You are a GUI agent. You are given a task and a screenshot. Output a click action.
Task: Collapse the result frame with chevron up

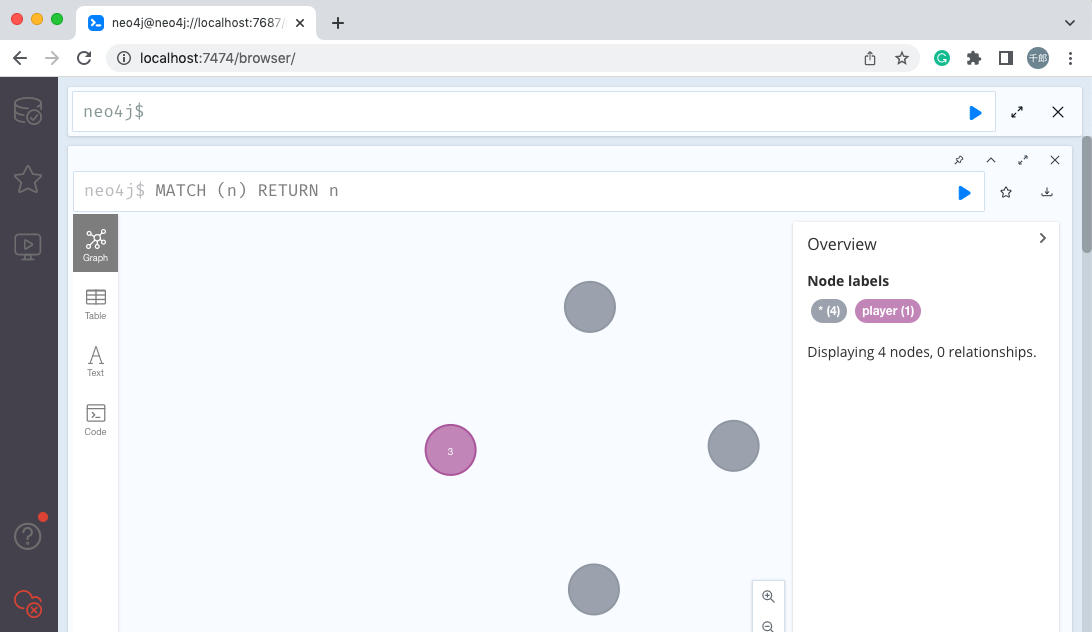[991, 160]
